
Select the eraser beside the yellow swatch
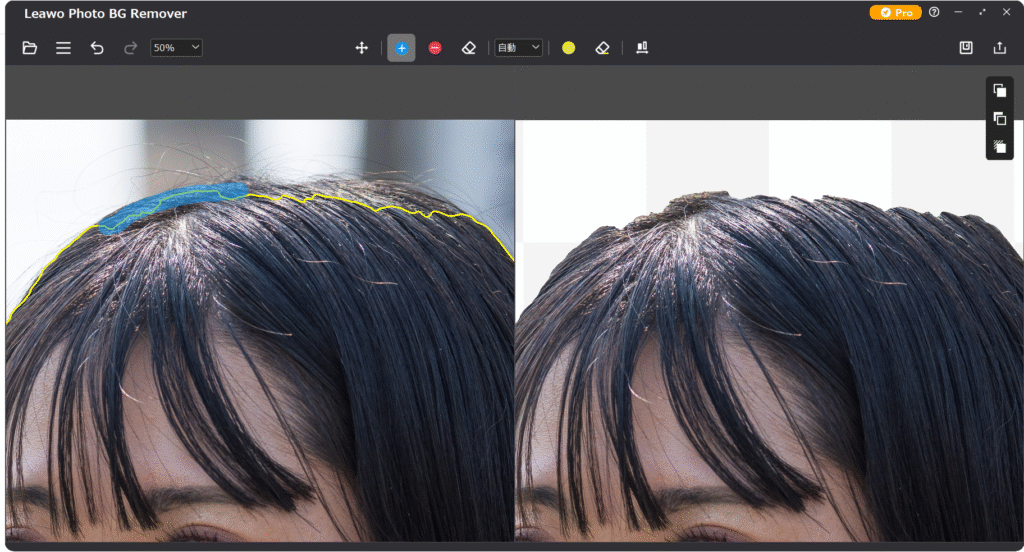[x=602, y=48]
